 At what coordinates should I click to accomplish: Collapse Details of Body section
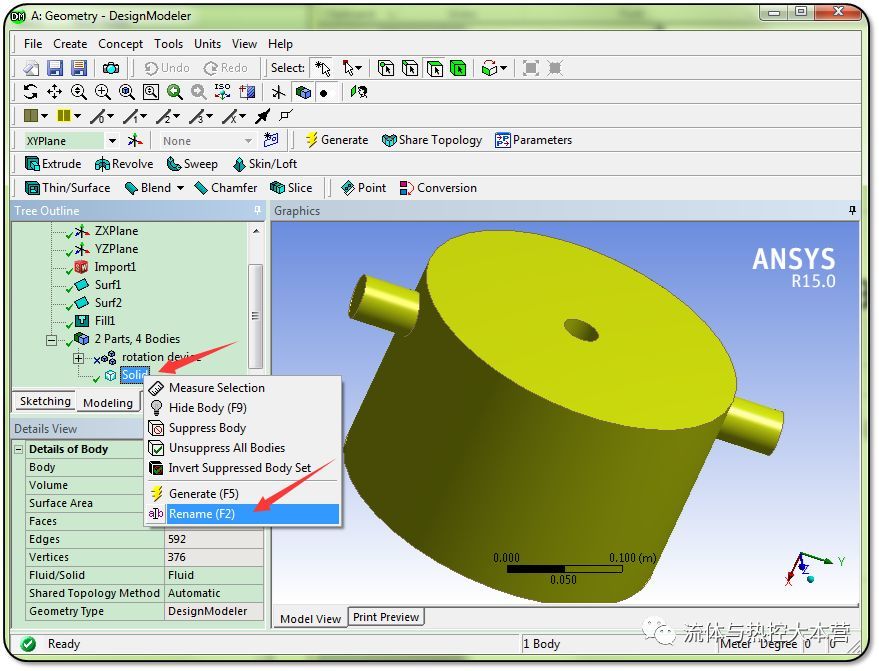point(19,449)
